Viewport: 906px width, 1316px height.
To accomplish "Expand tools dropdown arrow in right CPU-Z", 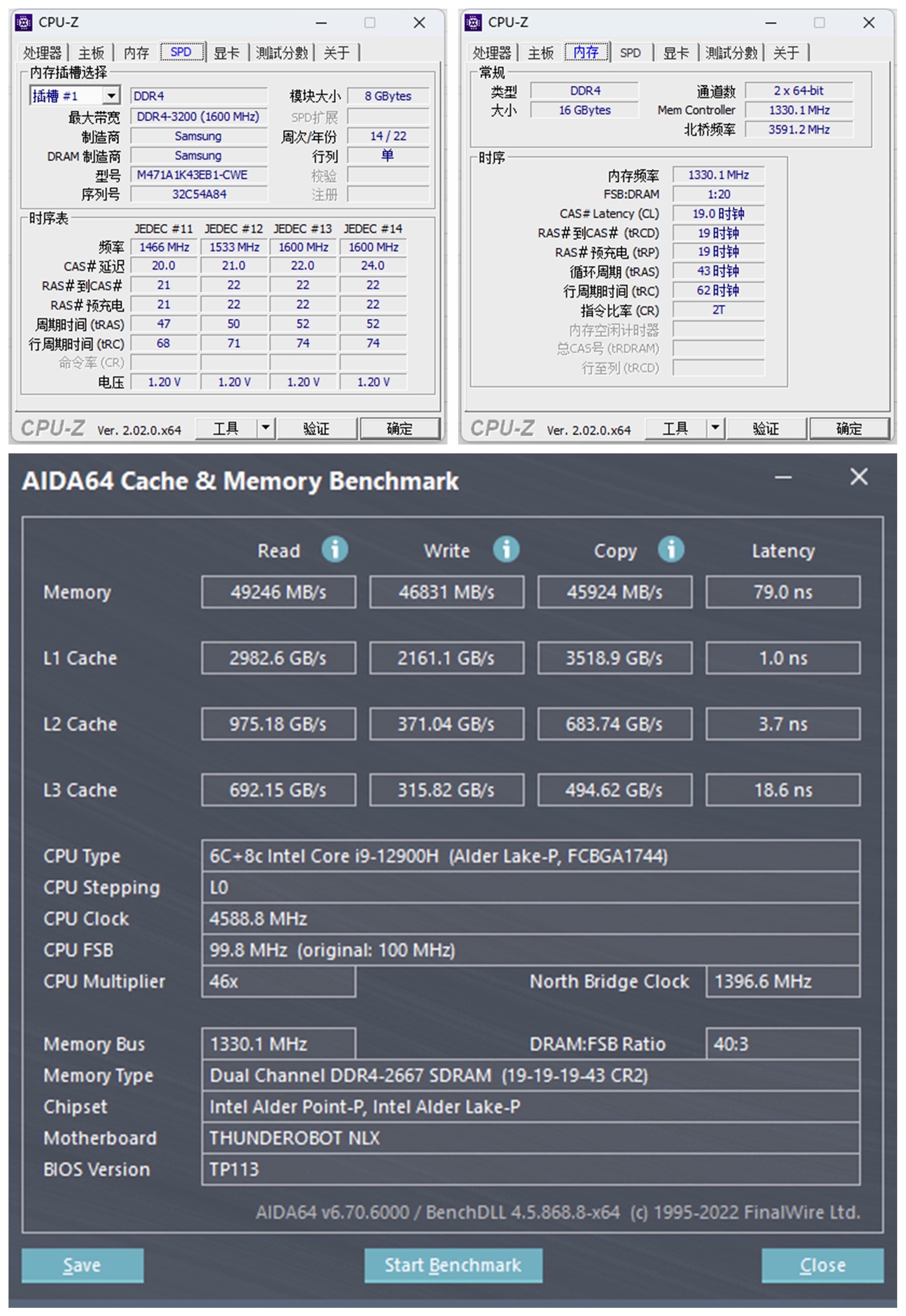I will pyautogui.click(x=715, y=428).
